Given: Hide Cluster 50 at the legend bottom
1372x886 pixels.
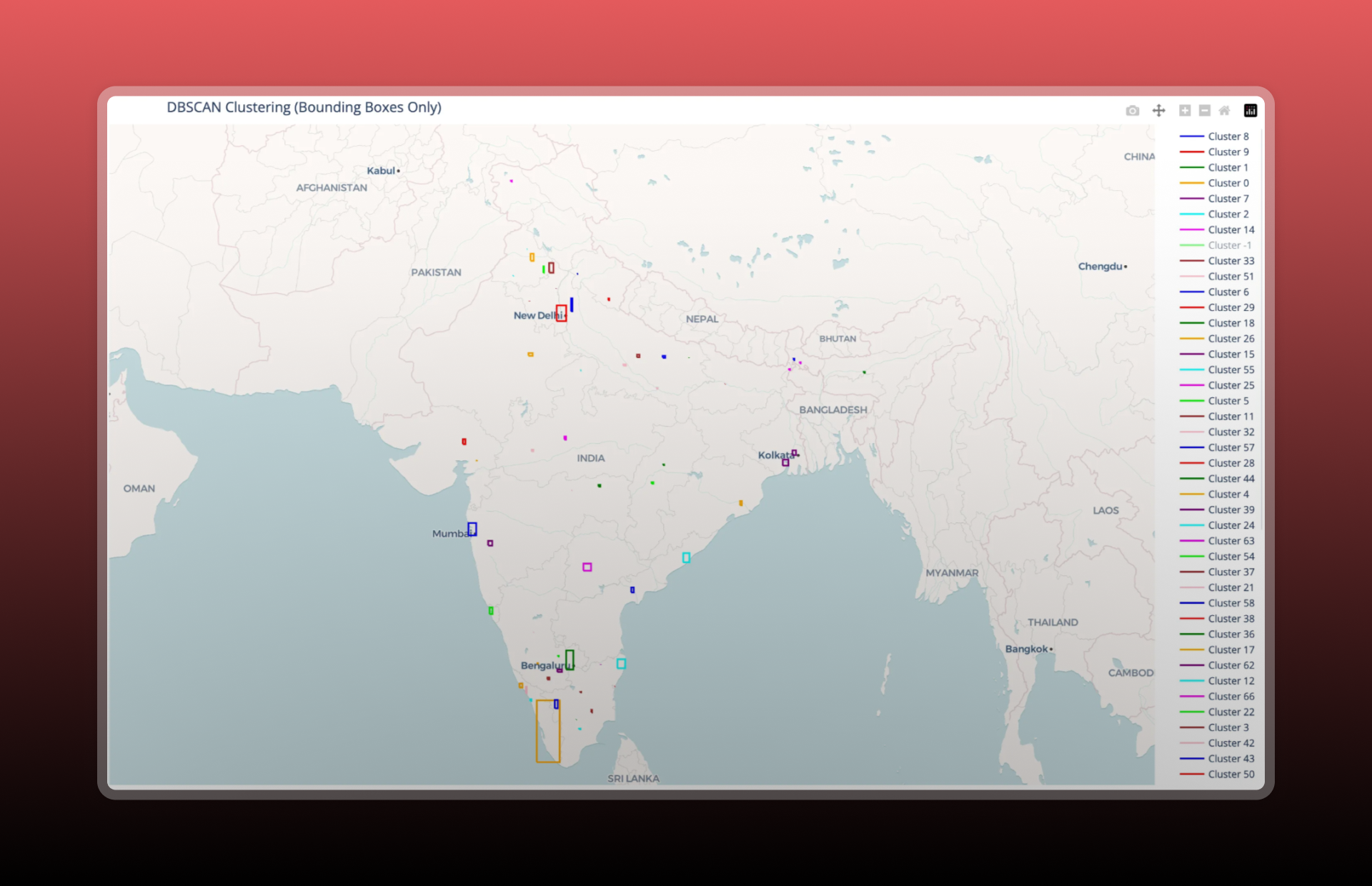Looking at the screenshot, I should pos(1231,775).
